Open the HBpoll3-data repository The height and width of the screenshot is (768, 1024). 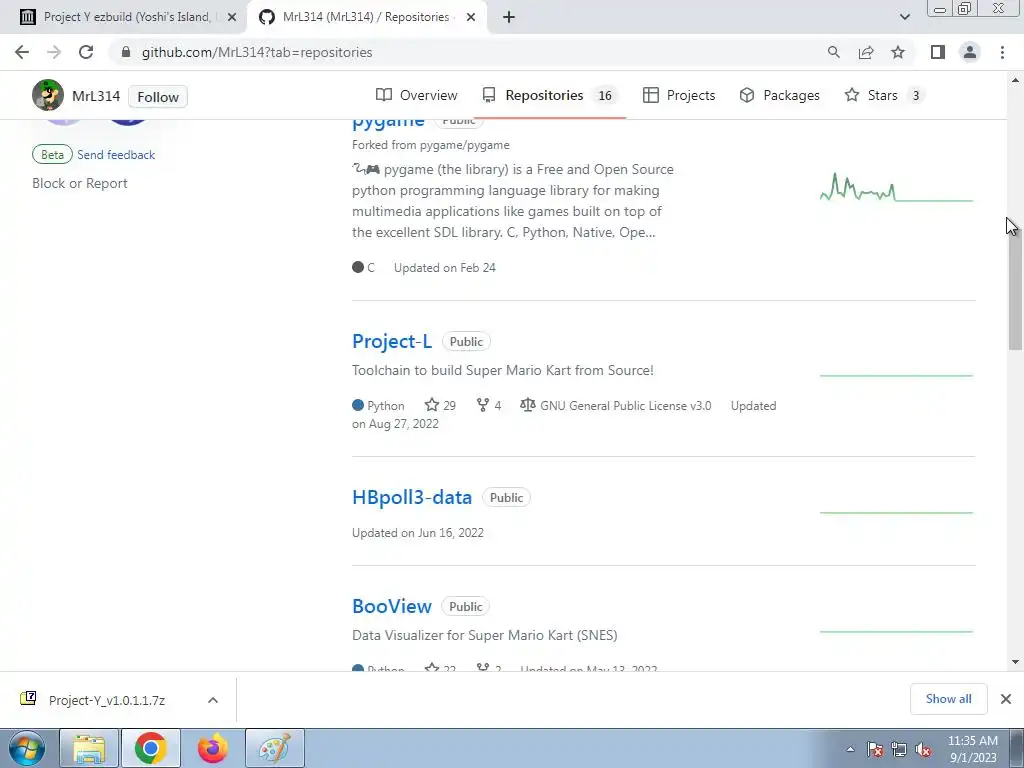click(x=411, y=497)
